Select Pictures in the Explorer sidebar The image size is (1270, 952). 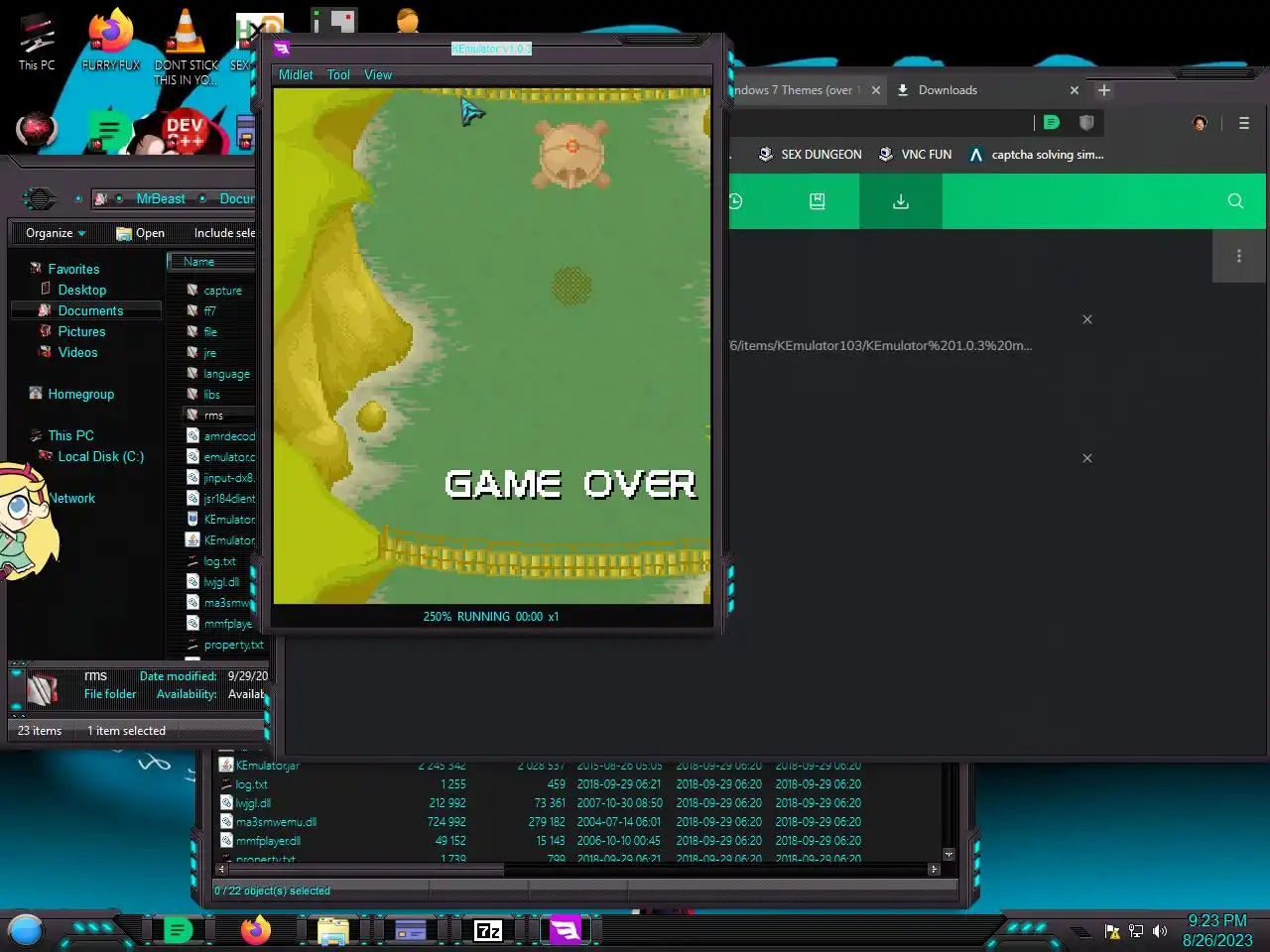point(81,331)
